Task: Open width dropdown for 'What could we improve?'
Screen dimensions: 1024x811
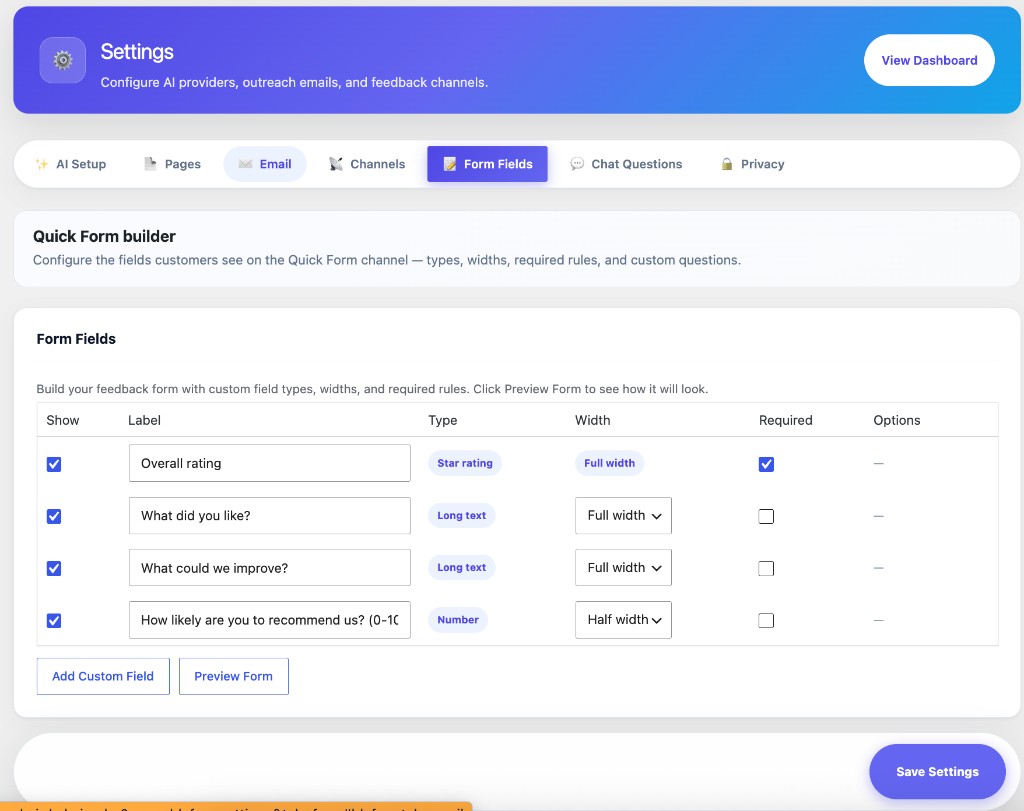Action: point(623,567)
